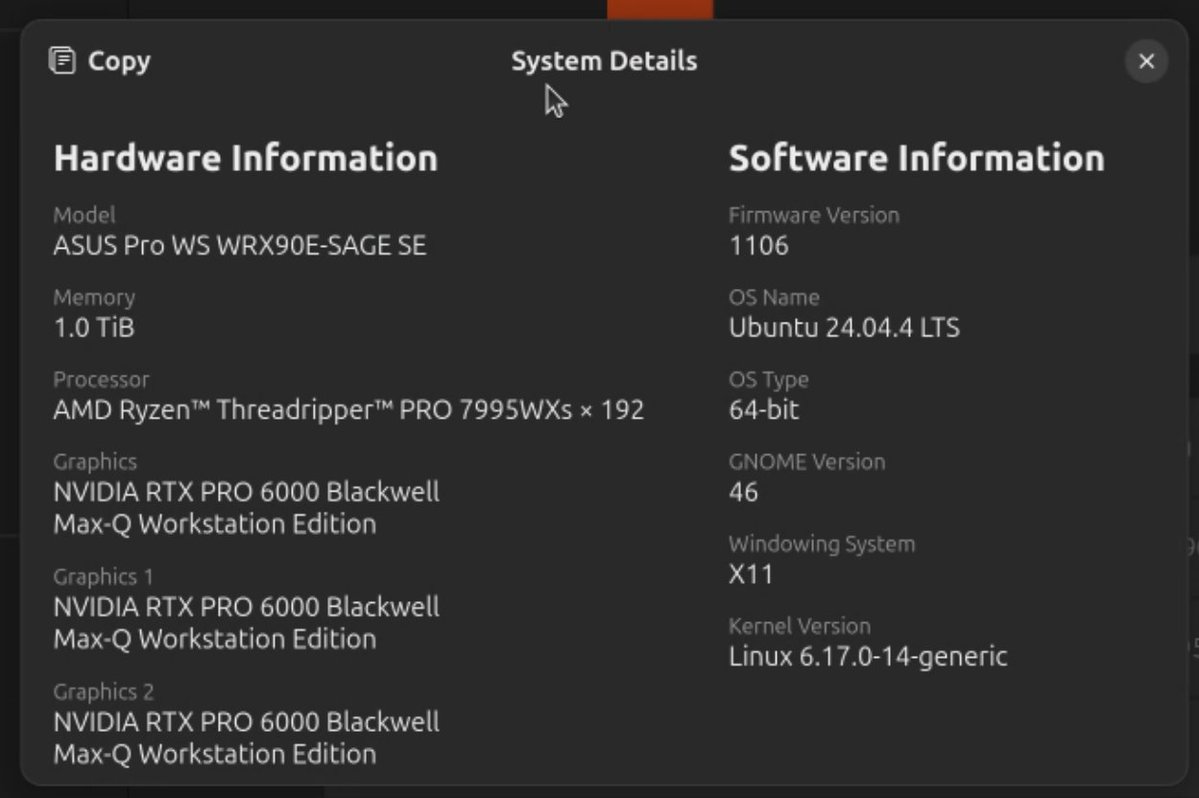Screen dimensions: 1199x798
Task: Click the Software Information heading
Action: click(x=916, y=158)
